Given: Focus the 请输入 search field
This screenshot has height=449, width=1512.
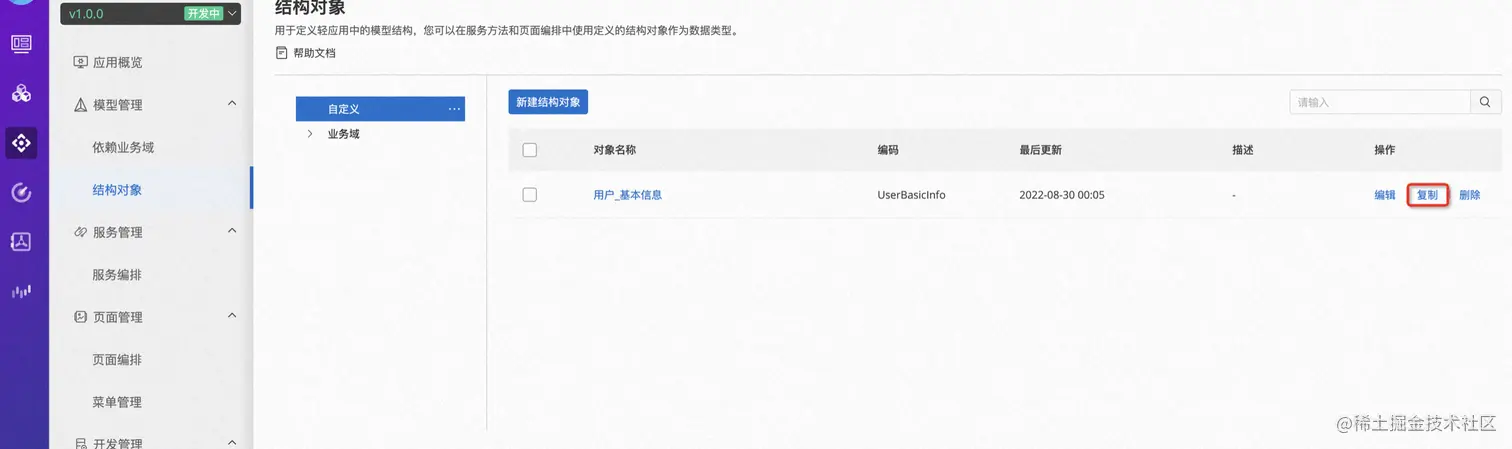Looking at the screenshot, I should 1380,102.
